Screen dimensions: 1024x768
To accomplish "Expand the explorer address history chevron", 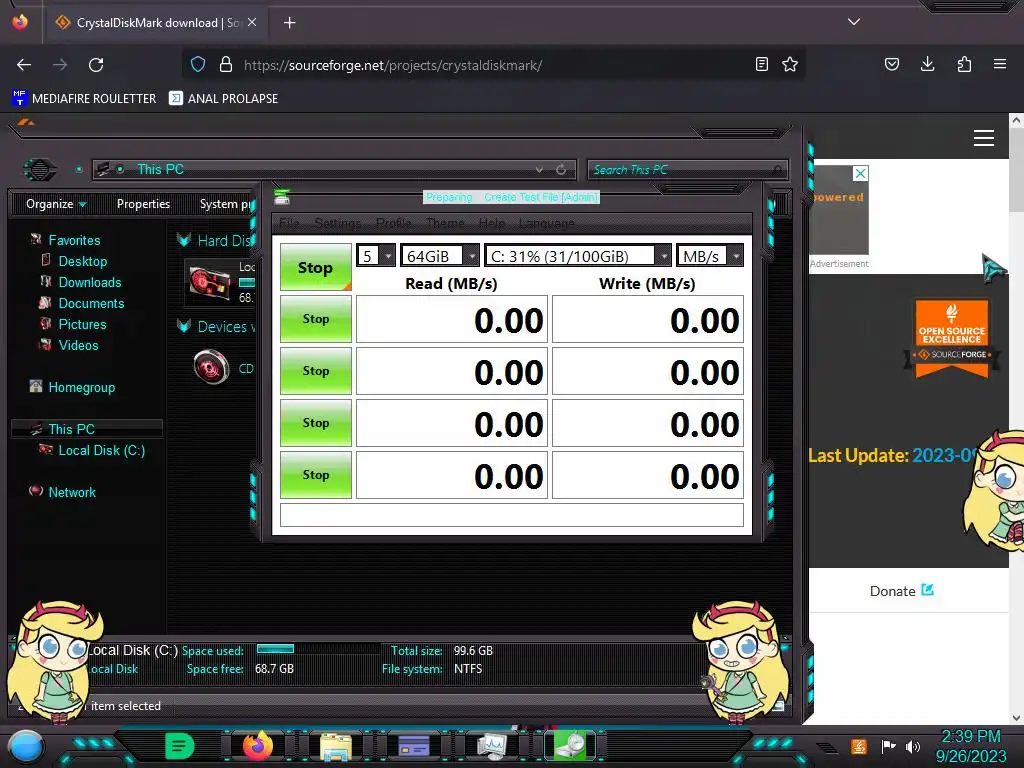I will tap(539, 170).
